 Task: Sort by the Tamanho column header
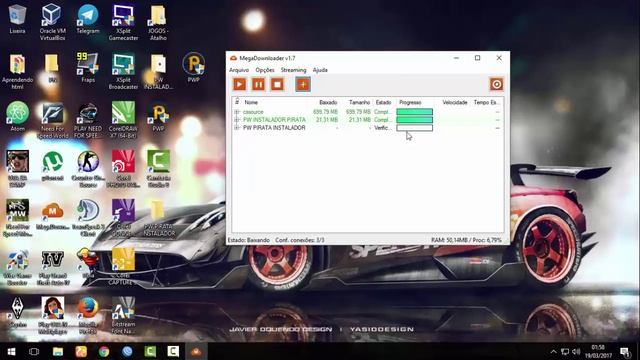(359, 102)
